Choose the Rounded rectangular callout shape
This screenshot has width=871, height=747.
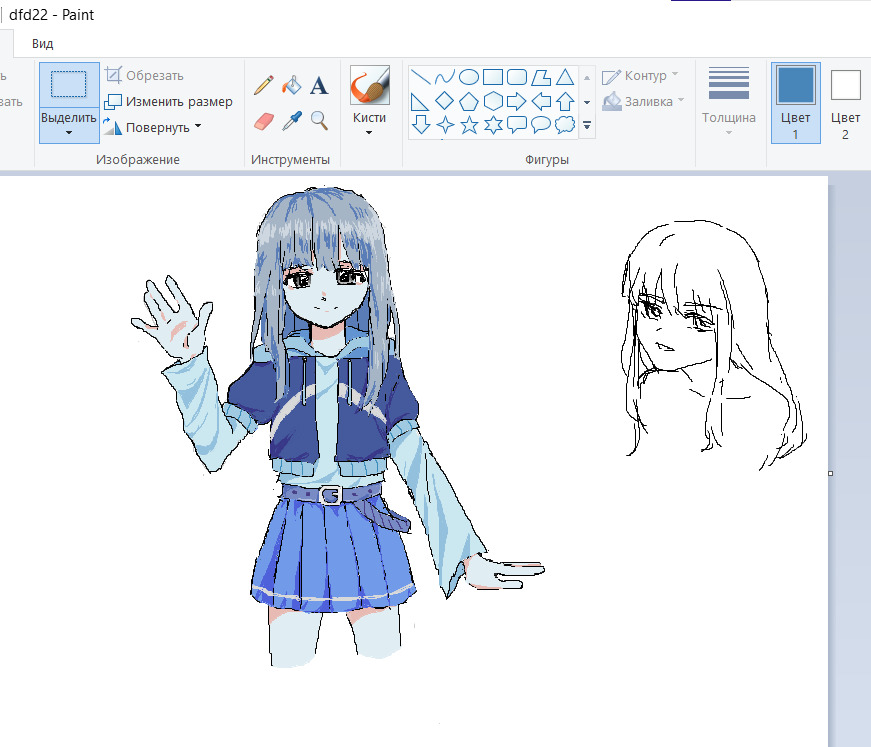point(517,125)
